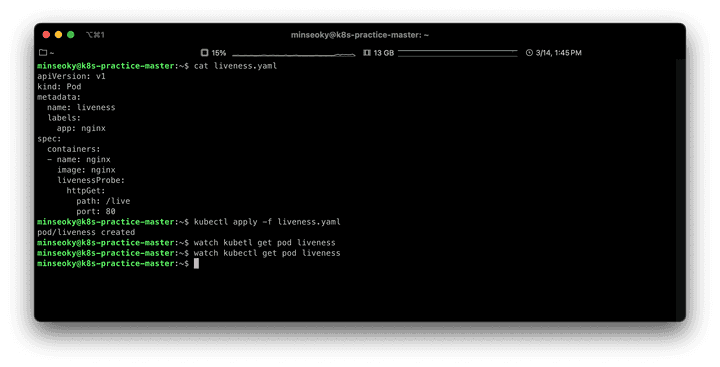Click the line 'httpGet:'
This screenshot has height=367, width=720.
point(86,191)
